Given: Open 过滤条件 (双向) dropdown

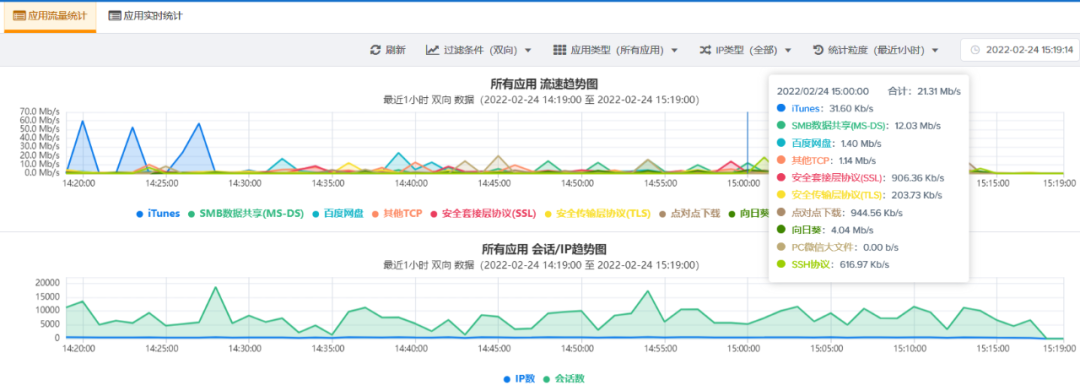Looking at the screenshot, I should click(x=479, y=50).
